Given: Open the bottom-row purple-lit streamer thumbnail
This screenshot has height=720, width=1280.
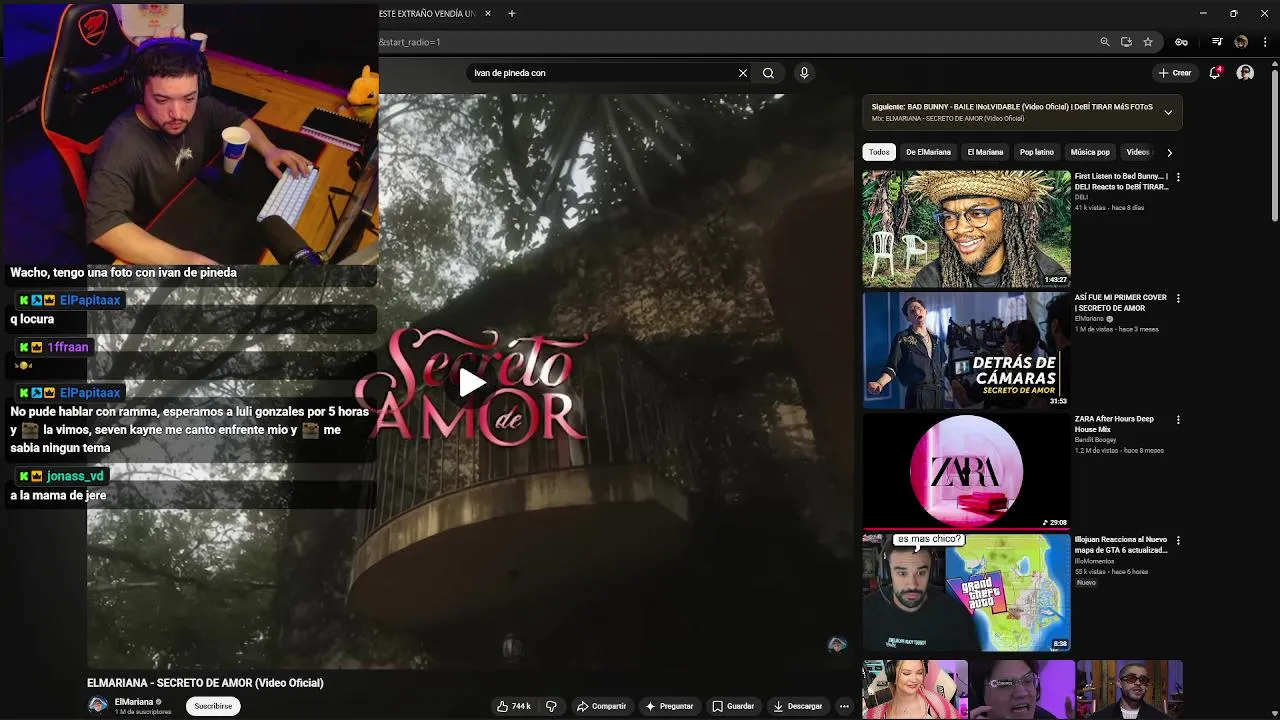Looking at the screenshot, I should pos(1022,689).
